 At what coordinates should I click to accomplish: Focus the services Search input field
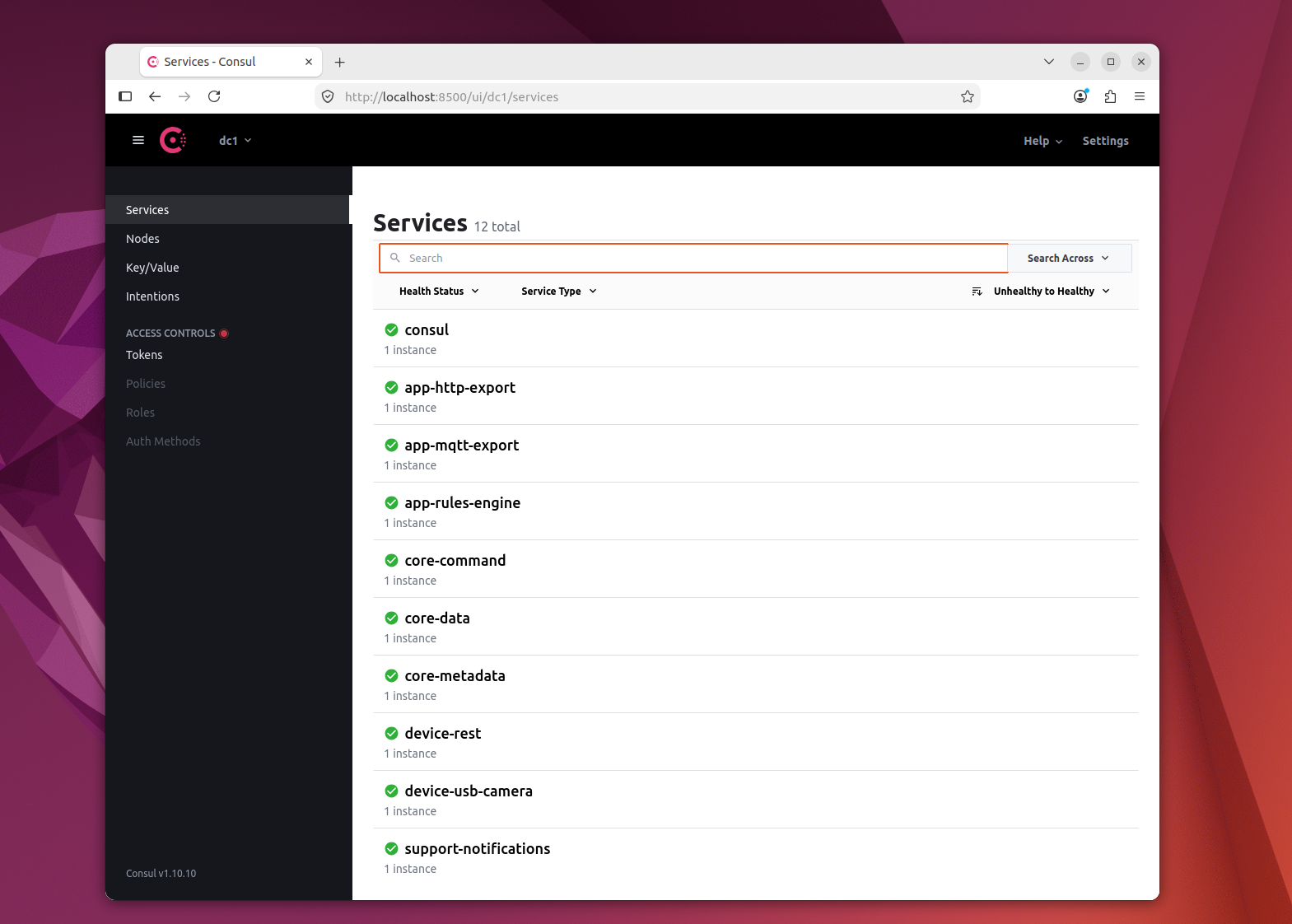pos(693,258)
